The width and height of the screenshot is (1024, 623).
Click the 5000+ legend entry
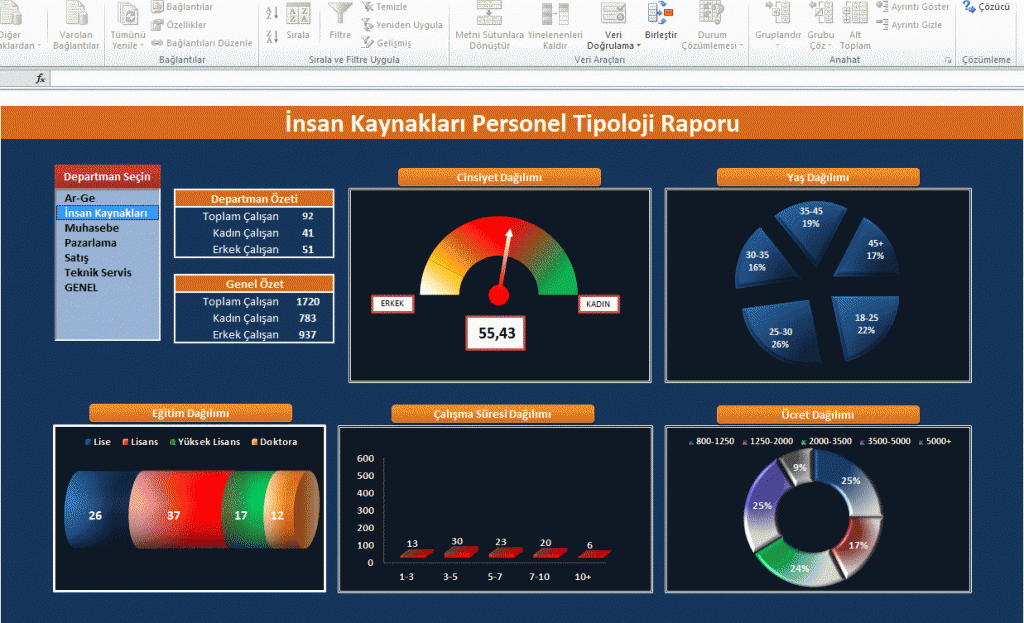(x=935, y=441)
